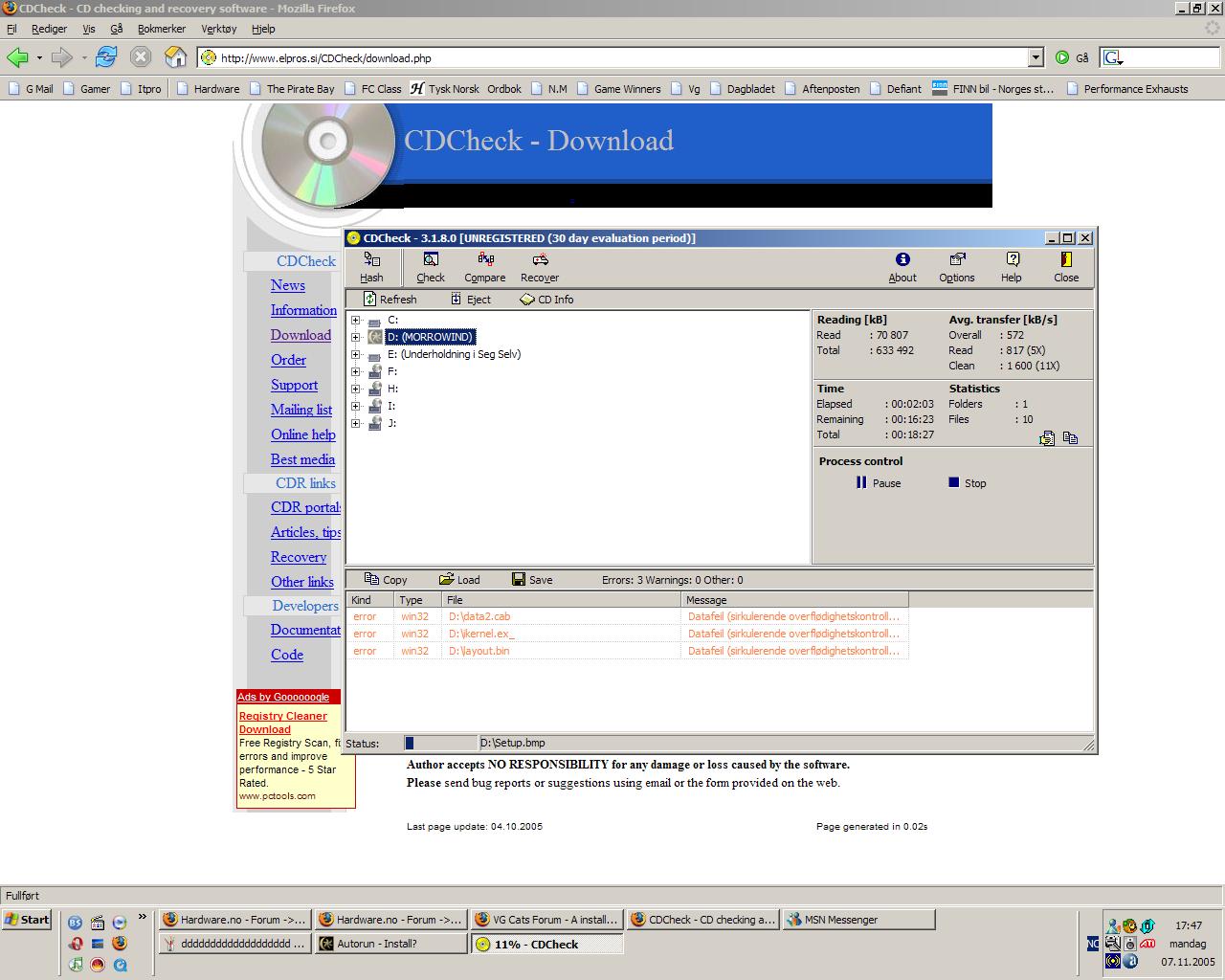Expand the D: (MORROWIND) tree node
This screenshot has width=1225, height=980.
[x=356, y=337]
